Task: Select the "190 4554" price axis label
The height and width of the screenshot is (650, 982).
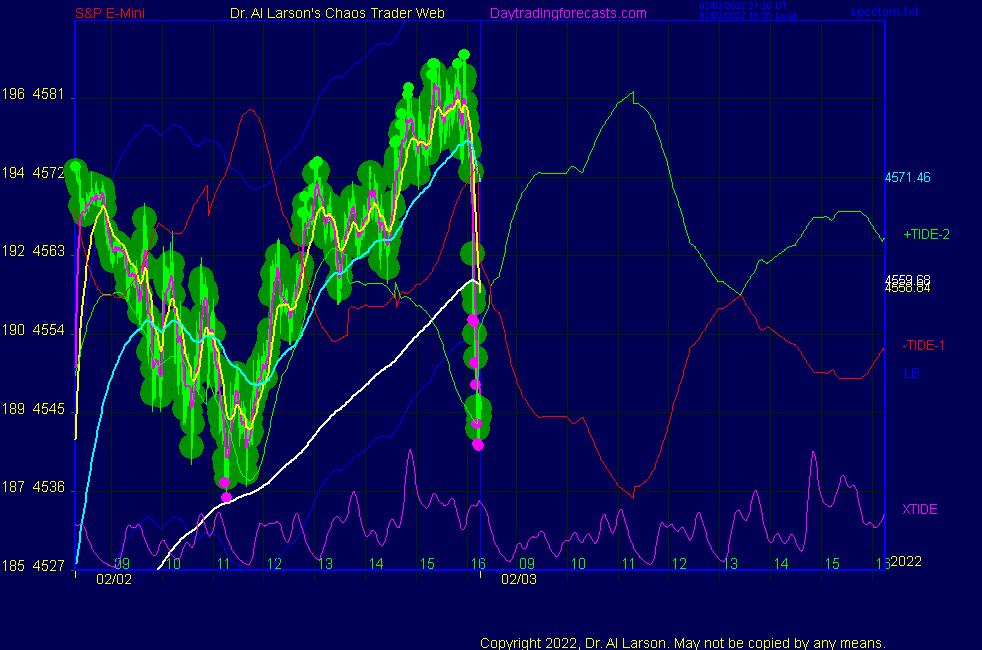Action: tap(33, 330)
